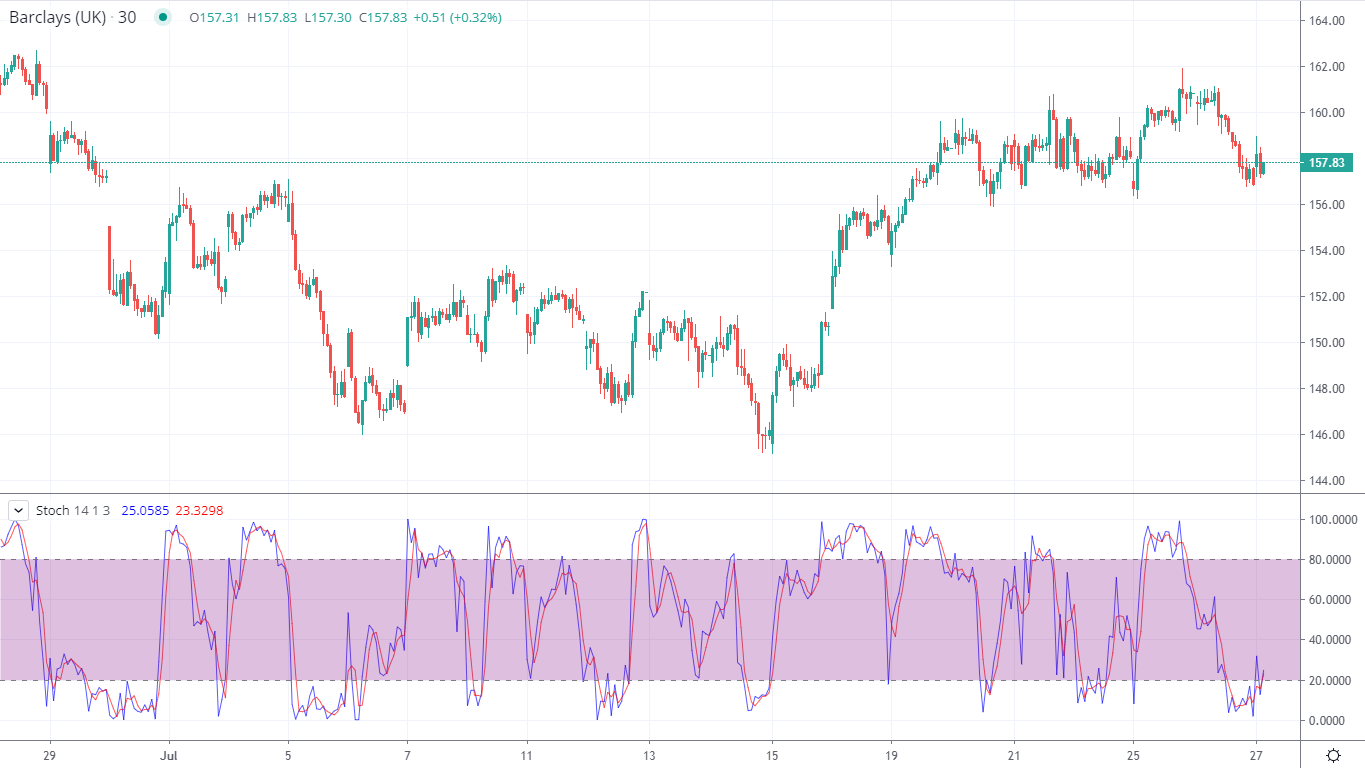This screenshot has height=768, width=1365.
Task: Click the 25 date label on time axis
Action: 1133,756
